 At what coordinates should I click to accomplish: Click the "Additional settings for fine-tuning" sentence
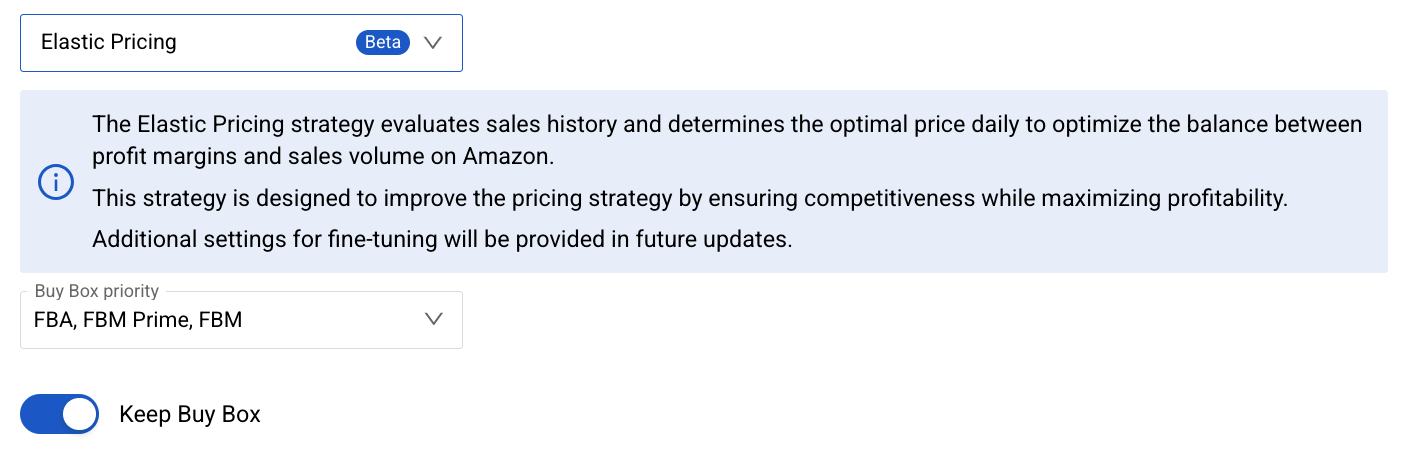[442, 240]
